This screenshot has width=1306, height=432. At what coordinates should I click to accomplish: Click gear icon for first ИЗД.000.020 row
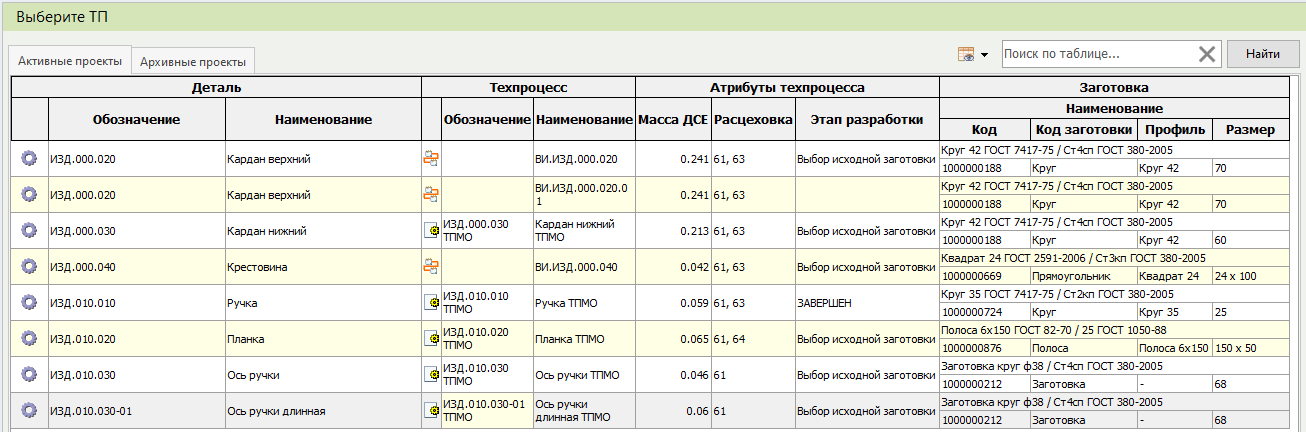pyautogui.click(x=29, y=158)
